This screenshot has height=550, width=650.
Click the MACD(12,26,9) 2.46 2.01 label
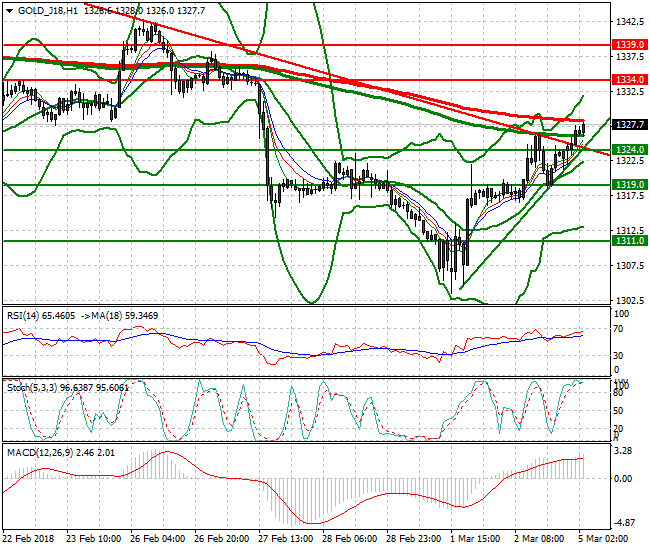click(61, 453)
